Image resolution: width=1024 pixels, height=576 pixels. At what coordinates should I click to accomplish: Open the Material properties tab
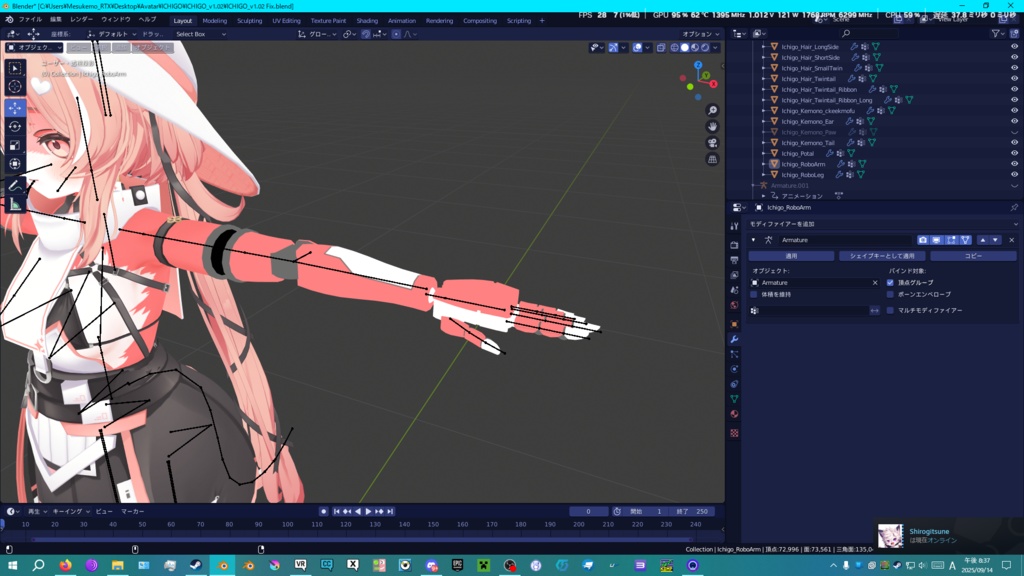coord(734,414)
